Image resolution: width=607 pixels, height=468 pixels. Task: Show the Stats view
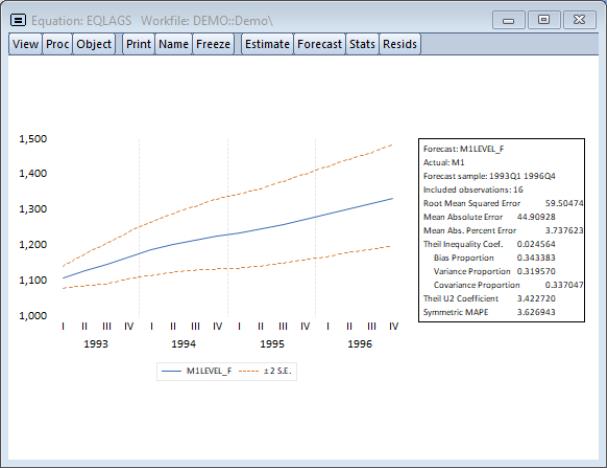click(x=361, y=44)
